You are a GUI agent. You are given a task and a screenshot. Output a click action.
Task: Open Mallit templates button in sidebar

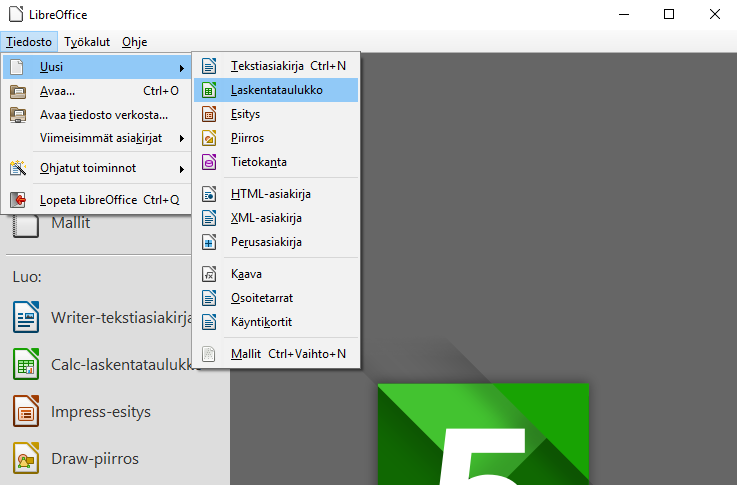click(x=70, y=223)
